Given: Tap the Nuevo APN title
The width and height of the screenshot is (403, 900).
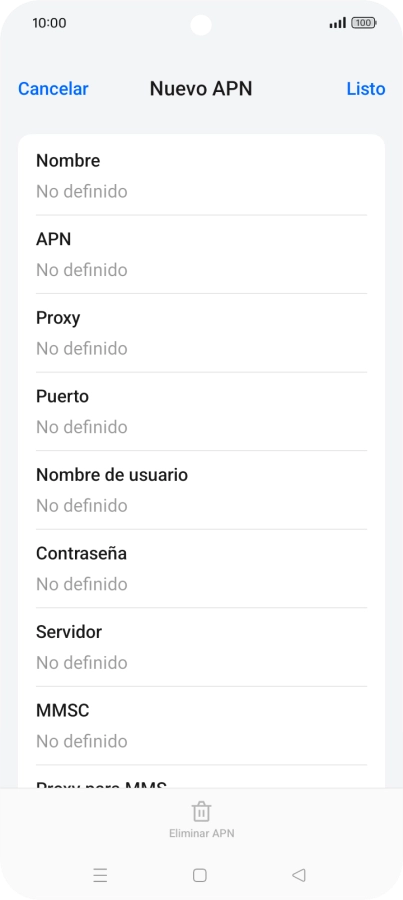Looking at the screenshot, I should click(201, 89).
